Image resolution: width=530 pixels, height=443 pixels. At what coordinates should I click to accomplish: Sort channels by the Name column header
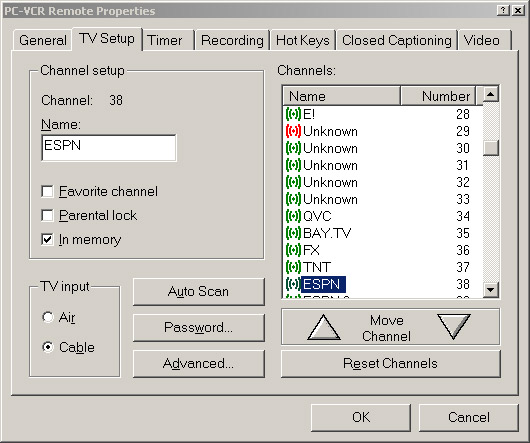pos(341,96)
